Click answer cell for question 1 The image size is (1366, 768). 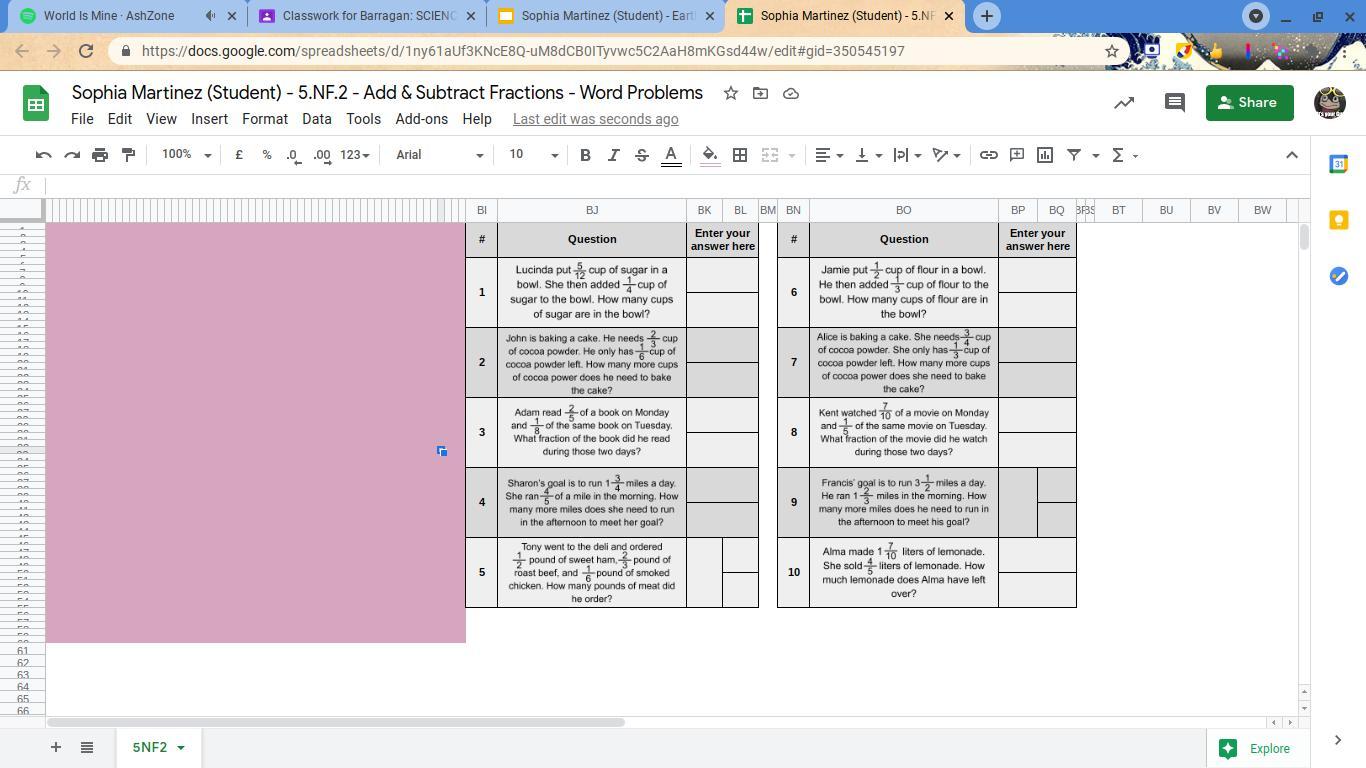click(x=722, y=276)
